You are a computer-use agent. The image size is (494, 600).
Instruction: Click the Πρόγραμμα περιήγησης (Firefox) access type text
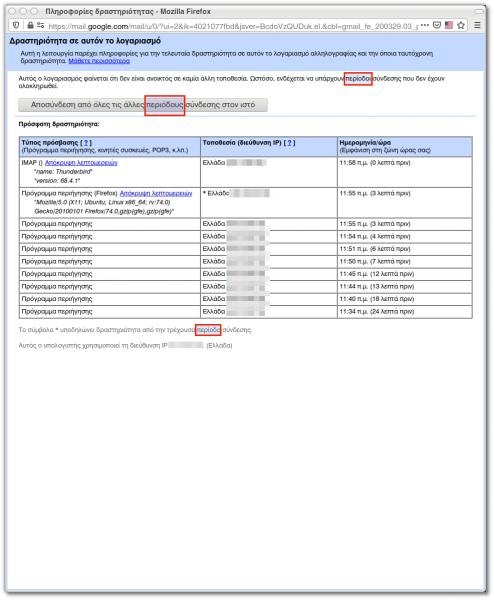pos(69,193)
